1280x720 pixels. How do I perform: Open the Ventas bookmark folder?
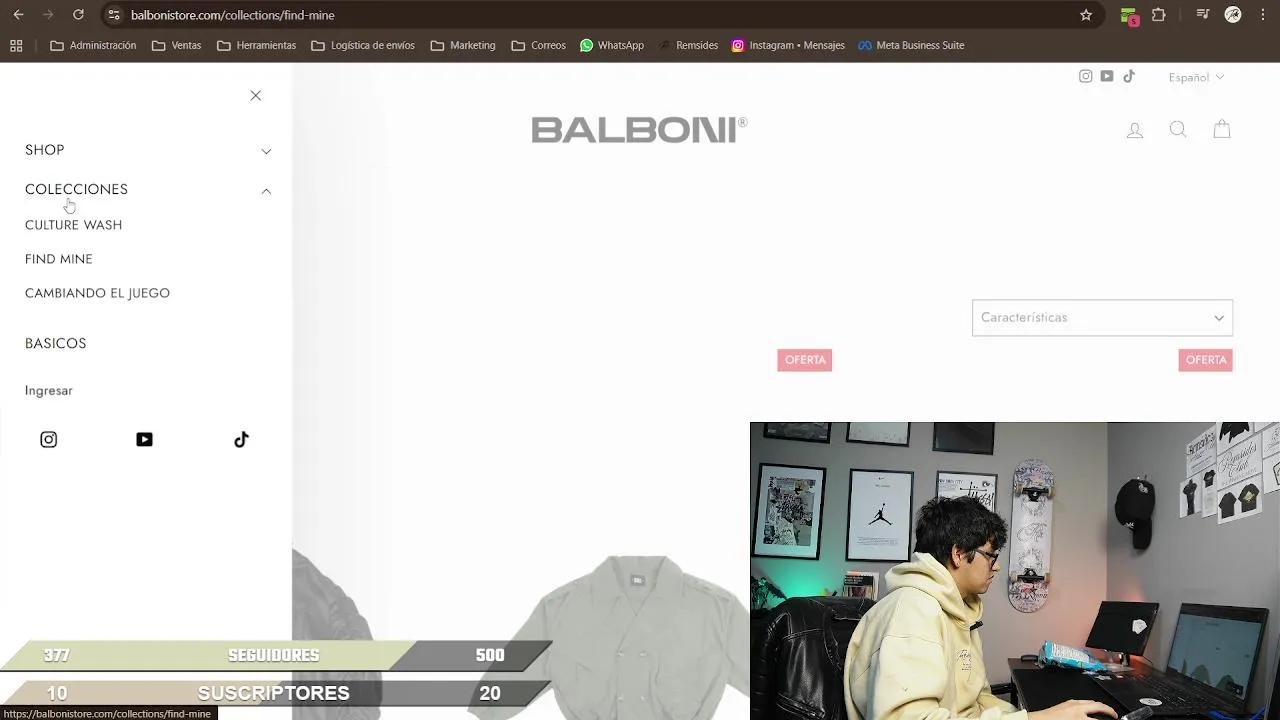pyautogui.click(x=176, y=45)
